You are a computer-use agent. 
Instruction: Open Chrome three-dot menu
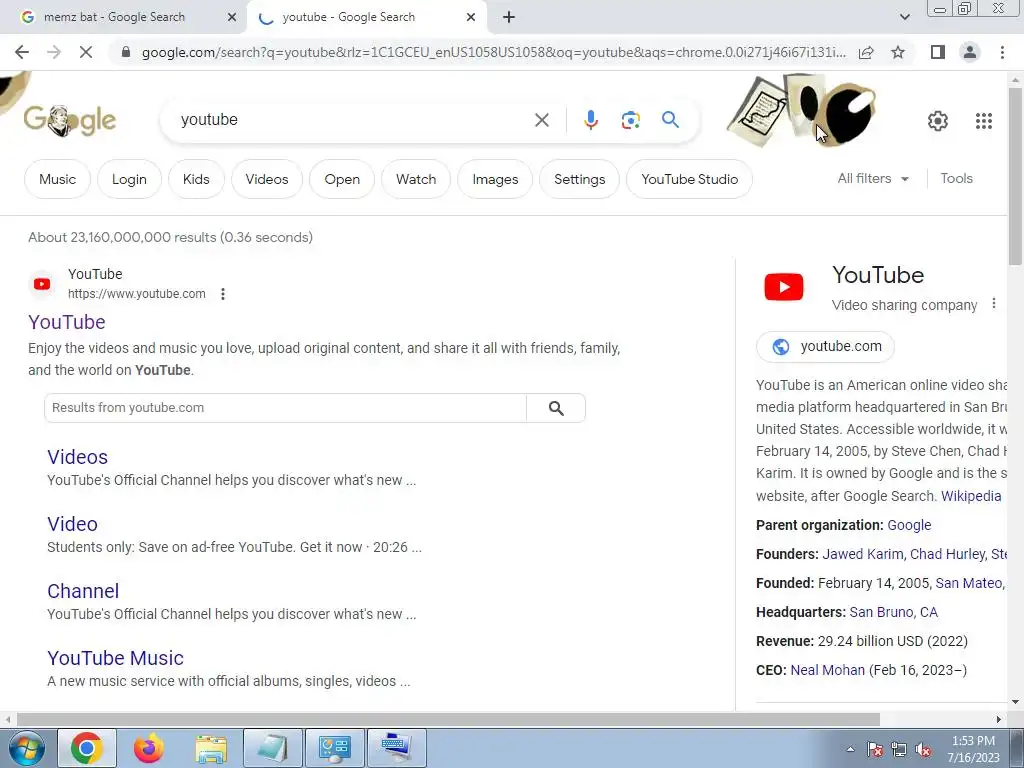pyautogui.click(x=1002, y=52)
